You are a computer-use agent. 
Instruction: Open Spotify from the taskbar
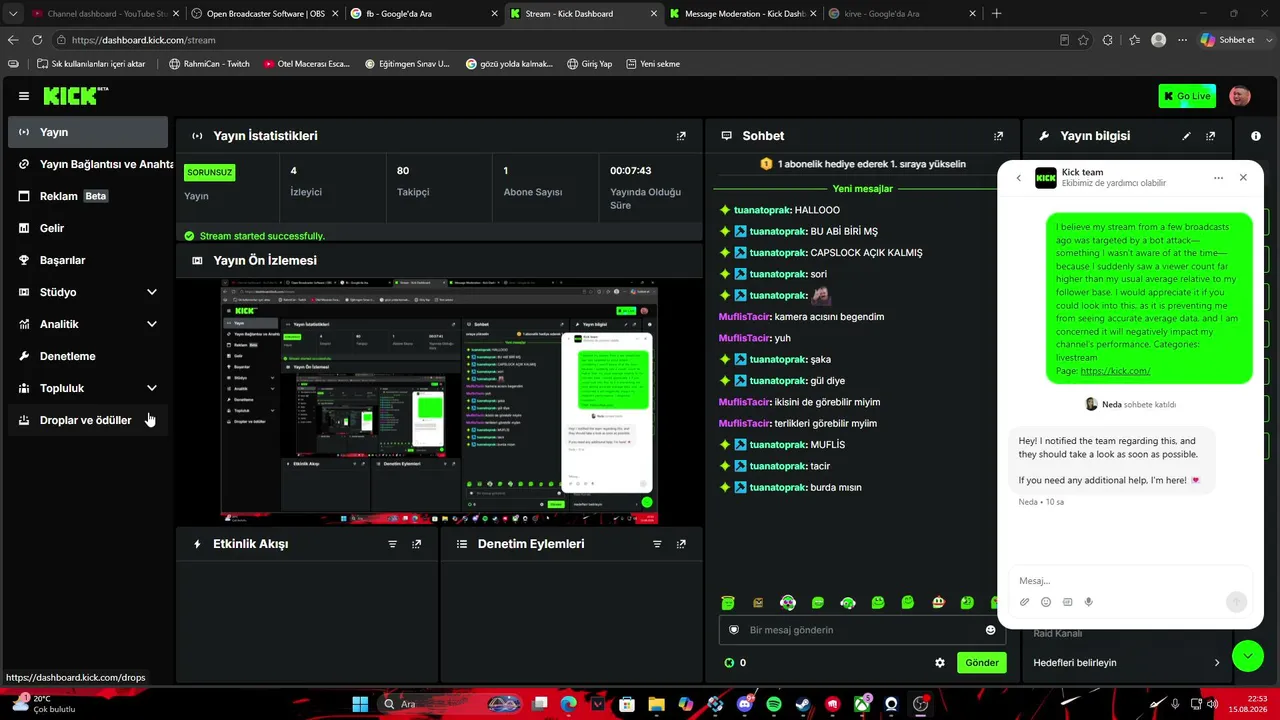click(773, 704)
